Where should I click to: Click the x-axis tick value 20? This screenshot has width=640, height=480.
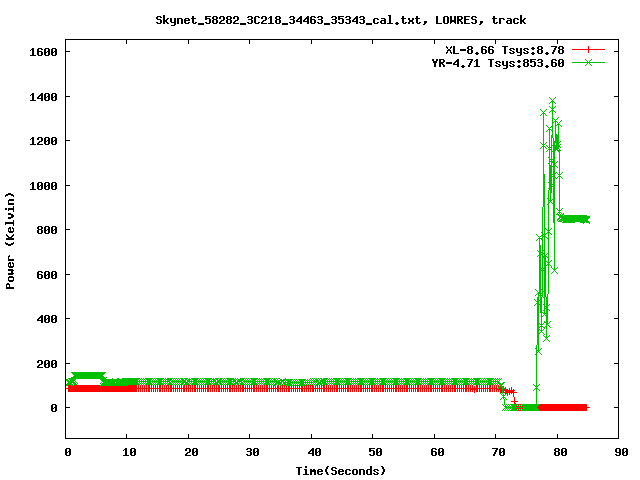tap(191, 452)
